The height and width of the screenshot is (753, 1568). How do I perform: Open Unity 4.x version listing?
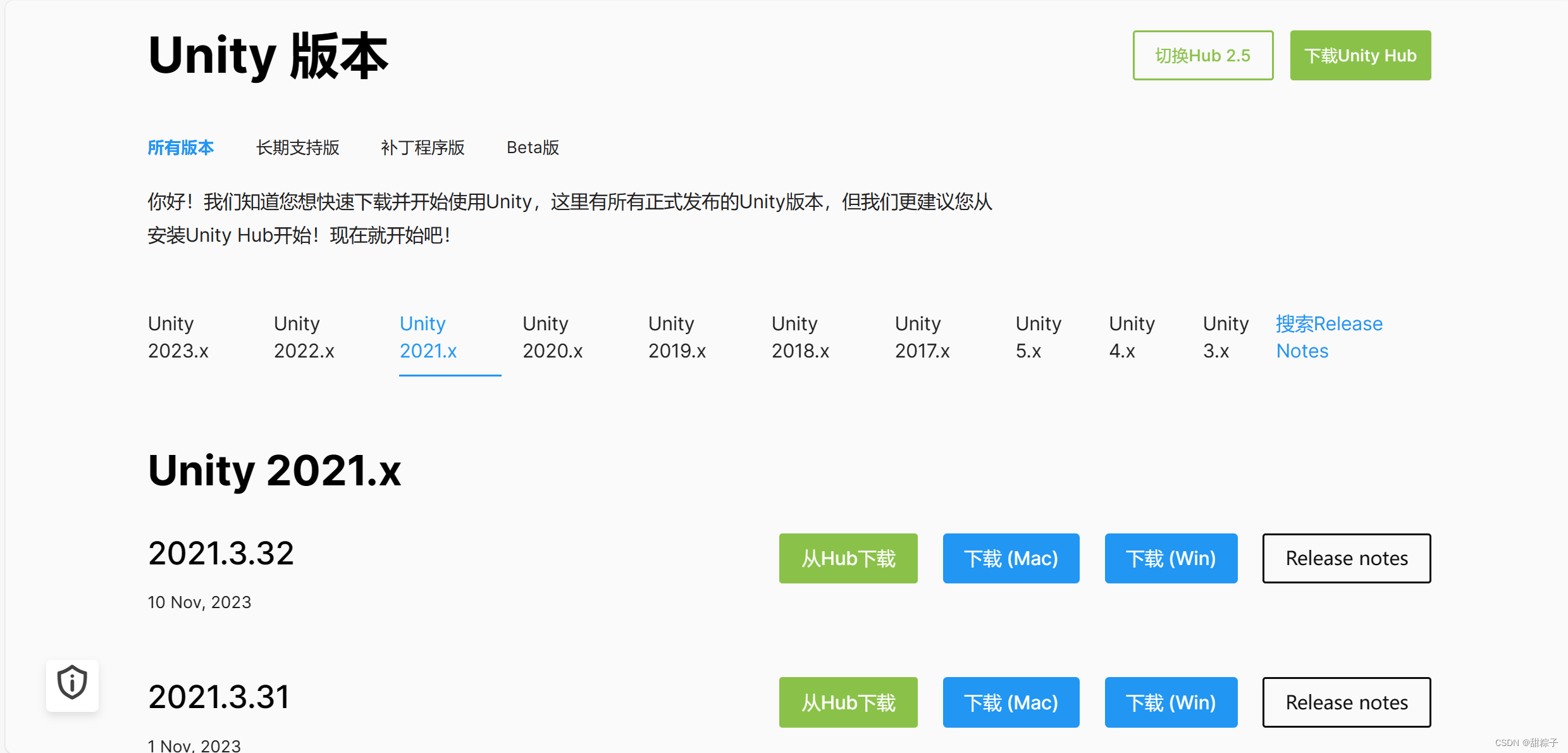1132,337
